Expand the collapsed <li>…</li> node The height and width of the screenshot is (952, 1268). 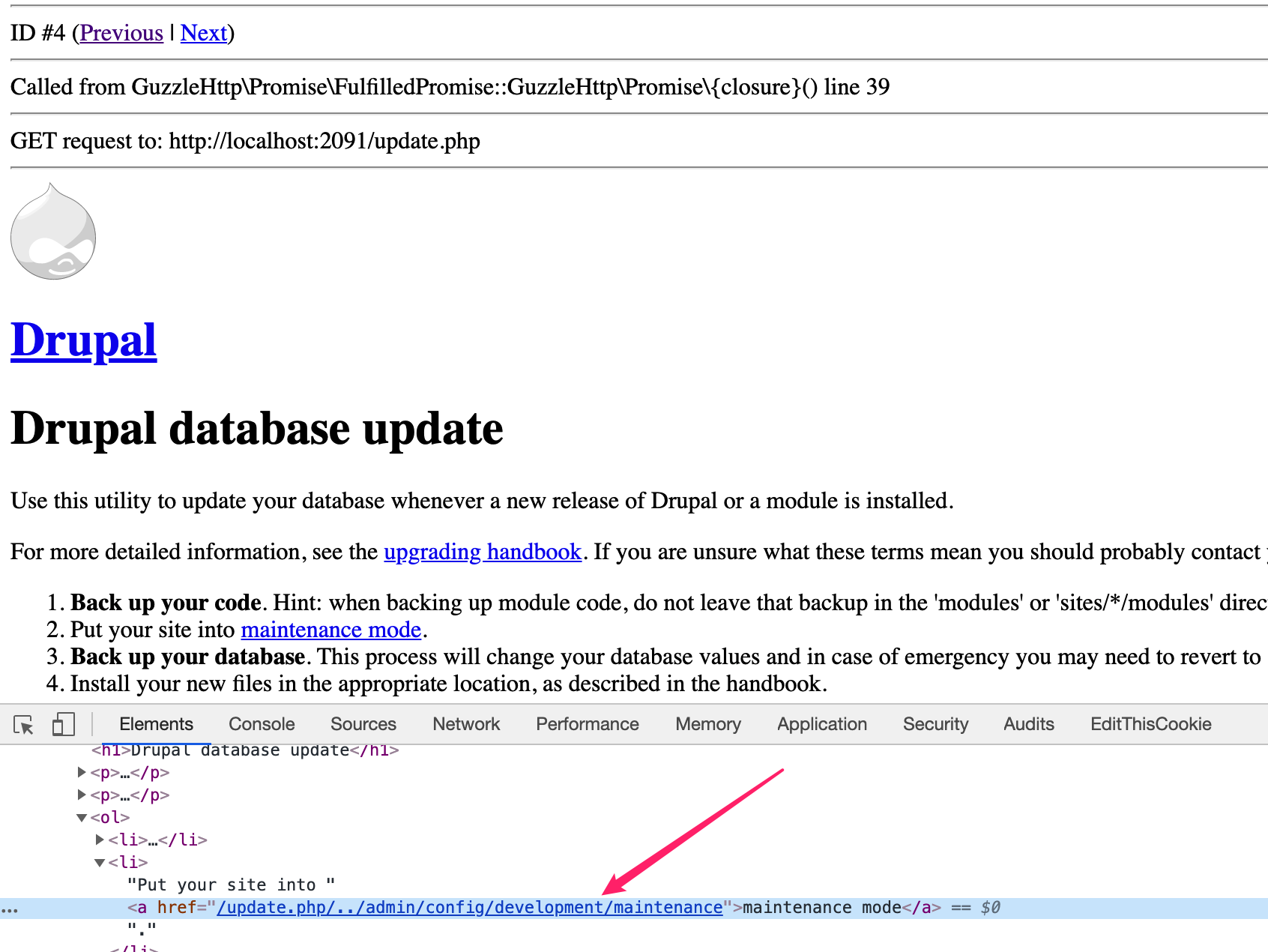[100, 840]
